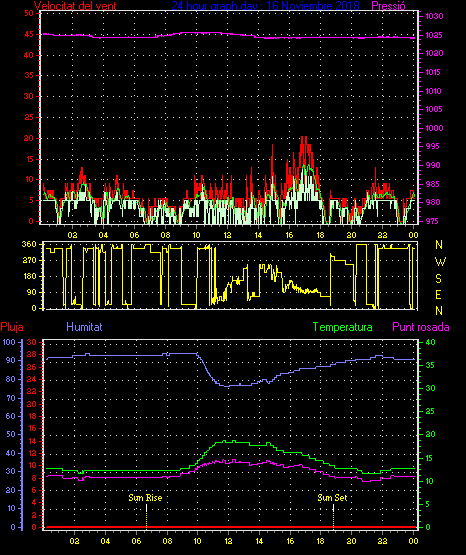Click the "W" compass letter
Viewport: 466px width, 555px height.
click(x=440, y=262)
